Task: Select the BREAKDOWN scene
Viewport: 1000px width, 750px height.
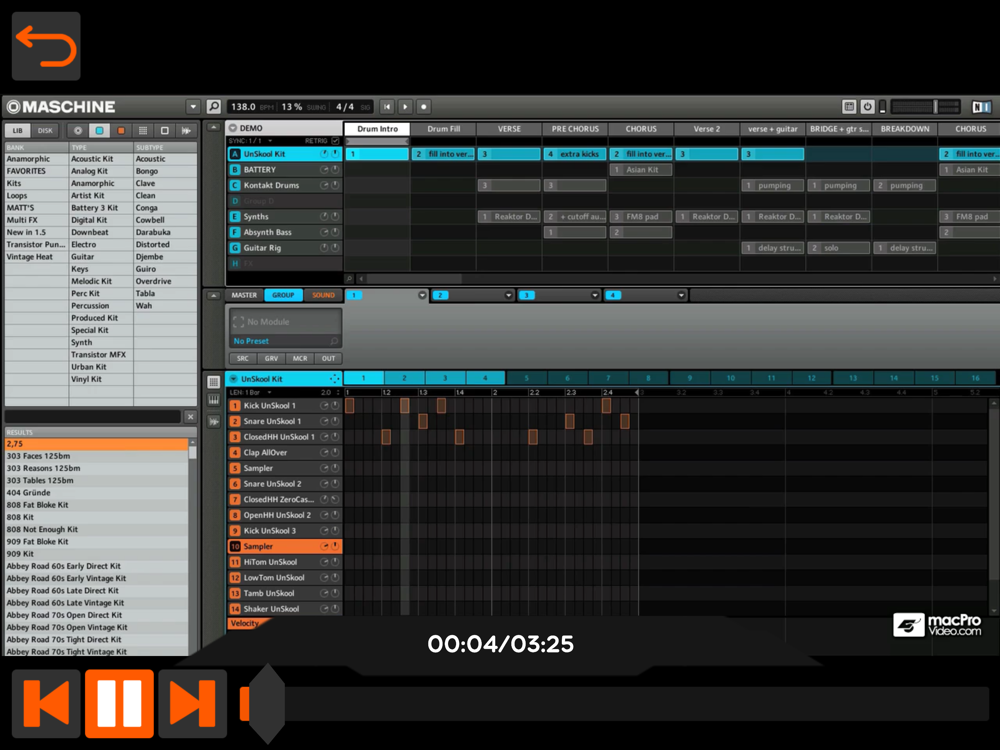Action: tap(904, 129)
